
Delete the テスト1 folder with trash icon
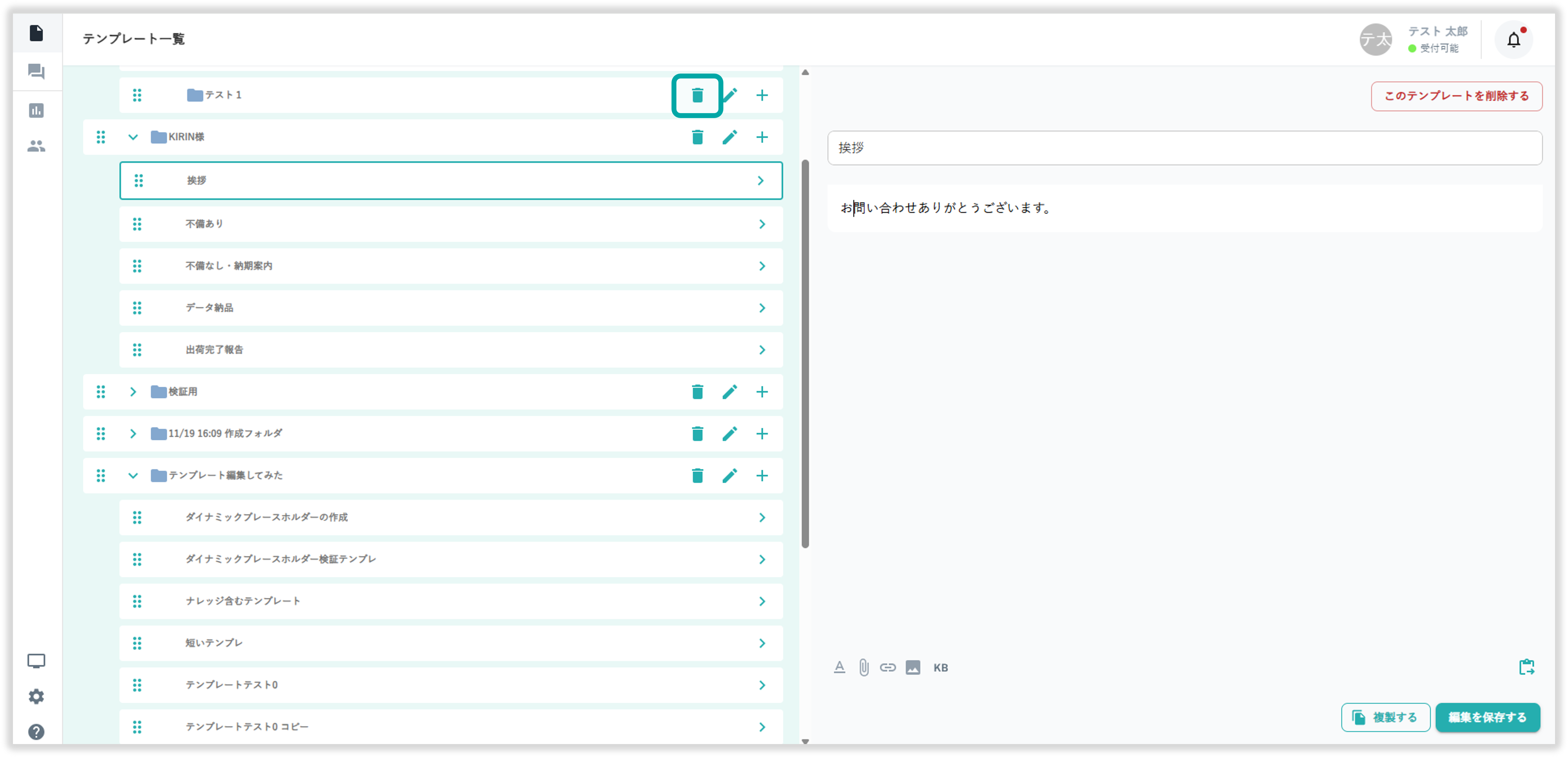coord(697,95)
